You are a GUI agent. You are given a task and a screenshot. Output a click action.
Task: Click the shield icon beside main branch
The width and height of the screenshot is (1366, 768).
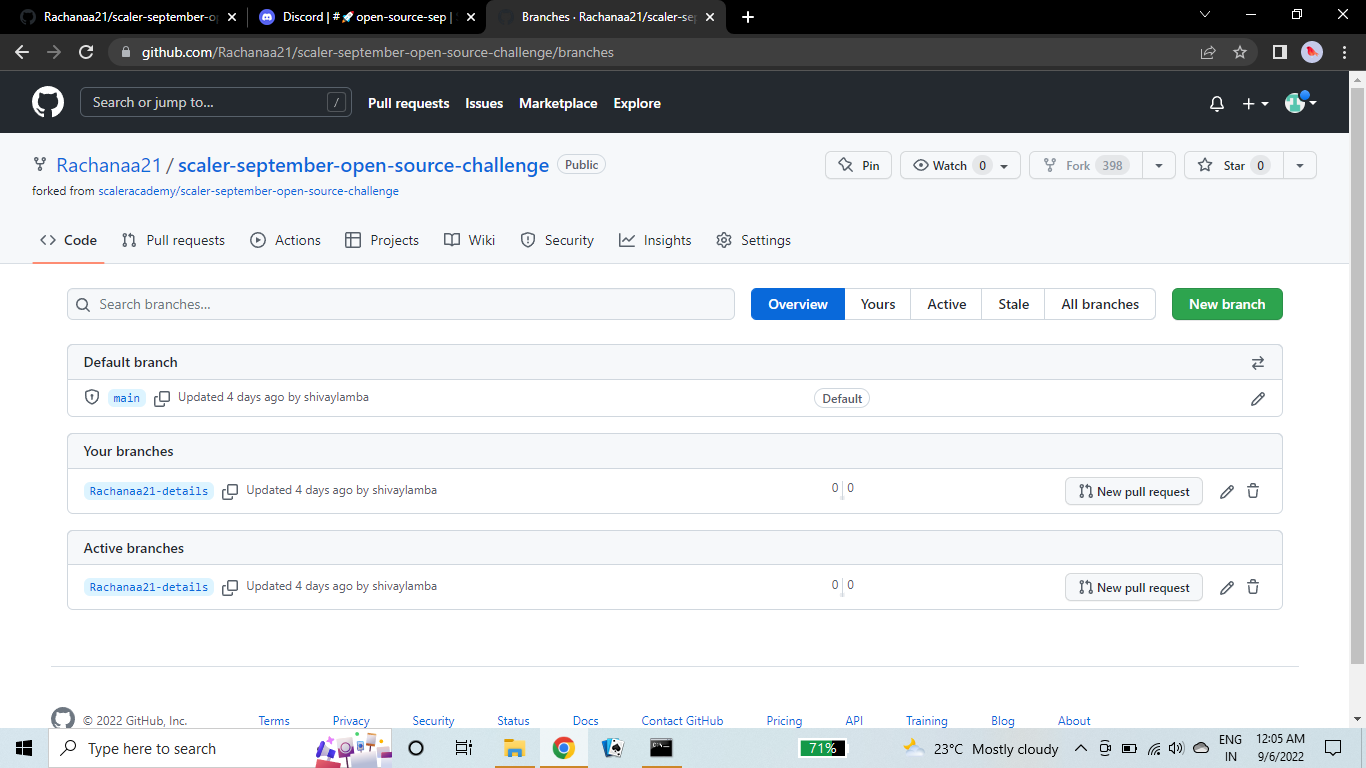[91, 397]
